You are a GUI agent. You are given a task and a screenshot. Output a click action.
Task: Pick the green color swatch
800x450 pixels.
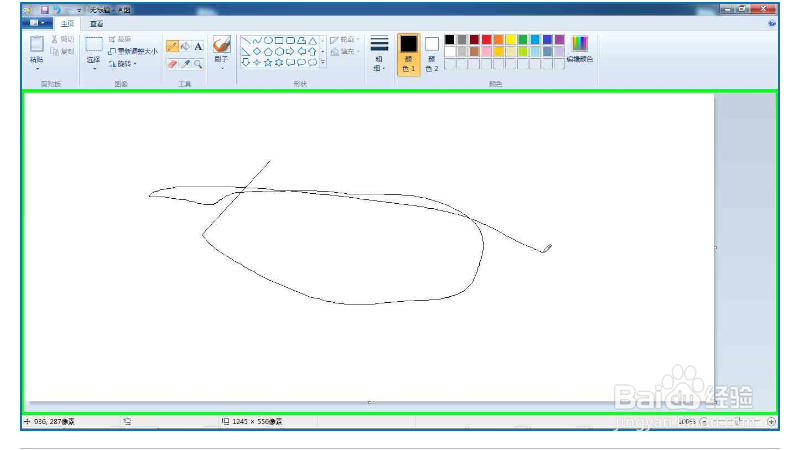point(523,39)
